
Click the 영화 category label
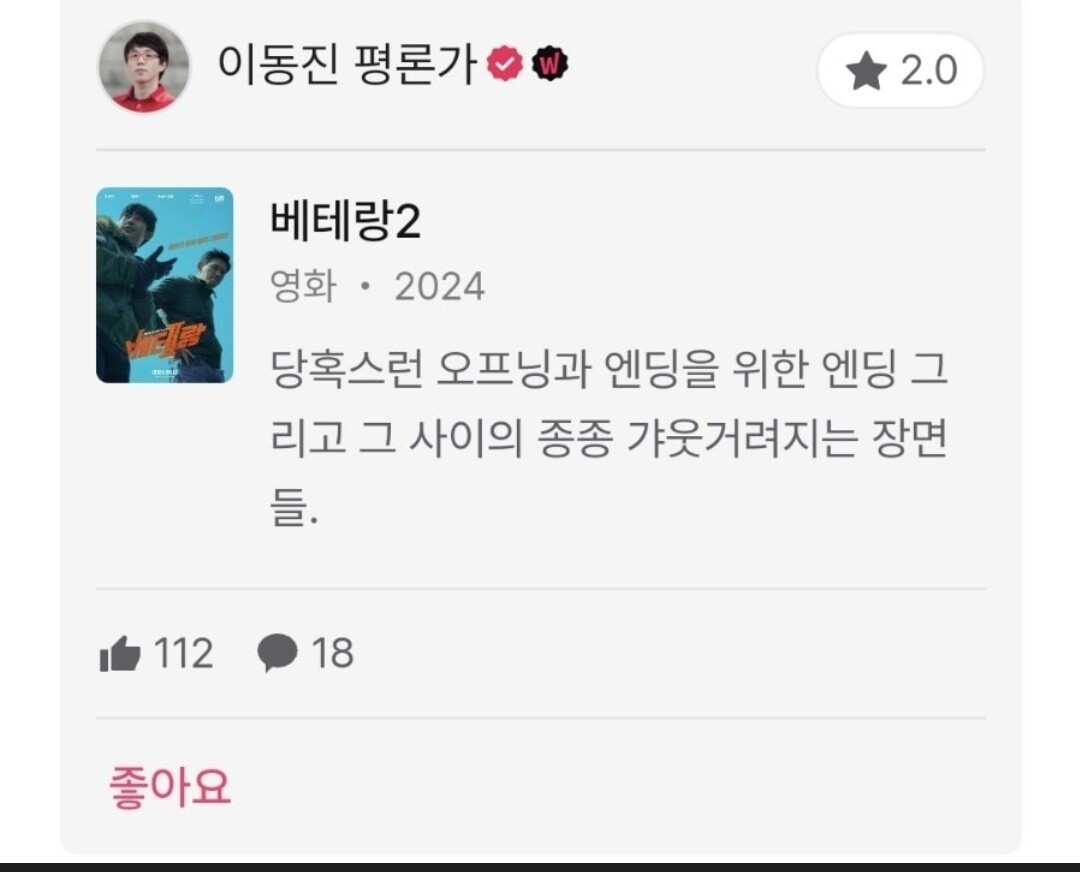click(303, 286)
